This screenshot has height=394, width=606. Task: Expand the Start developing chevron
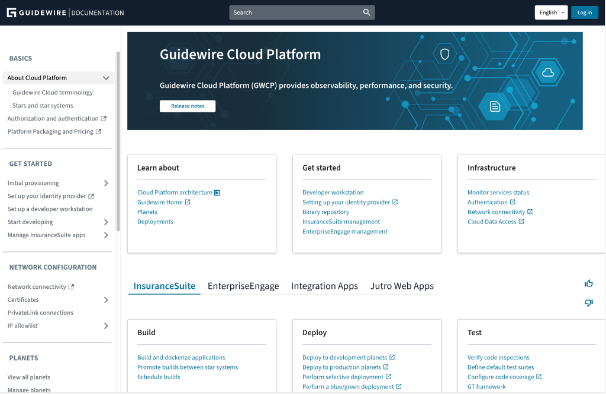[x=106, y=222]
